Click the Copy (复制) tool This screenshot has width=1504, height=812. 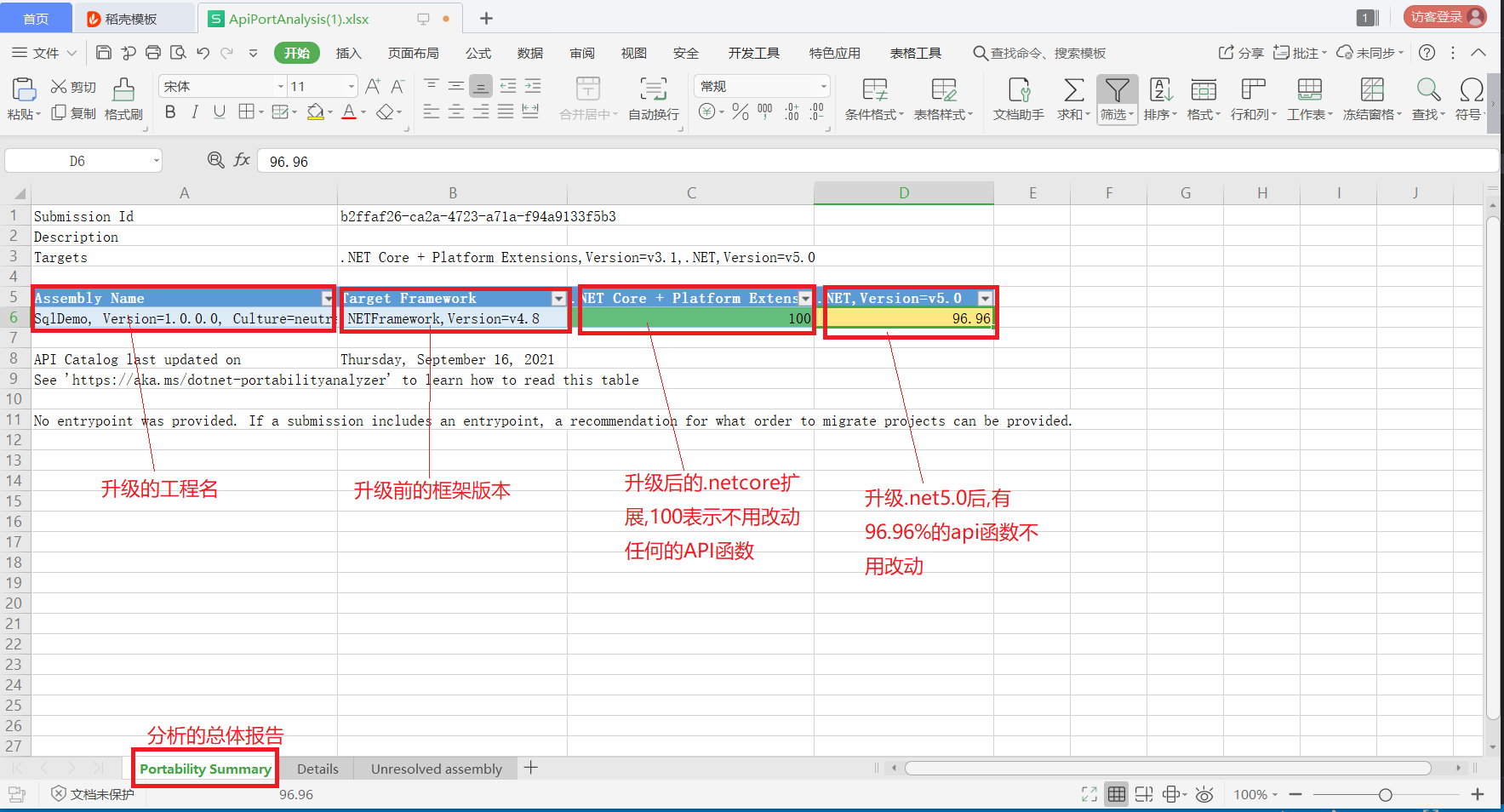73,112
